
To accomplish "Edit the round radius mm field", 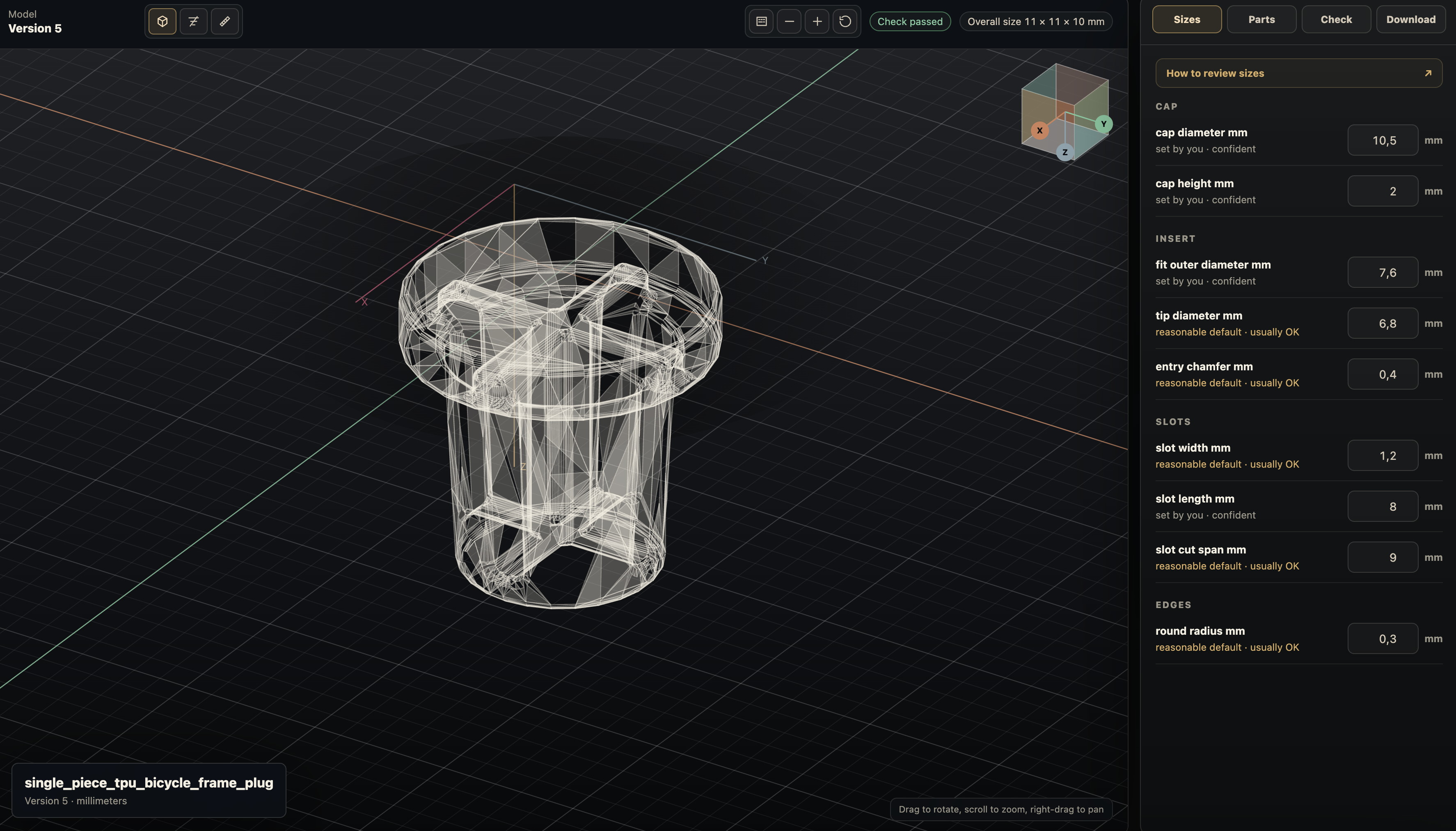I will click(1383, 639).
